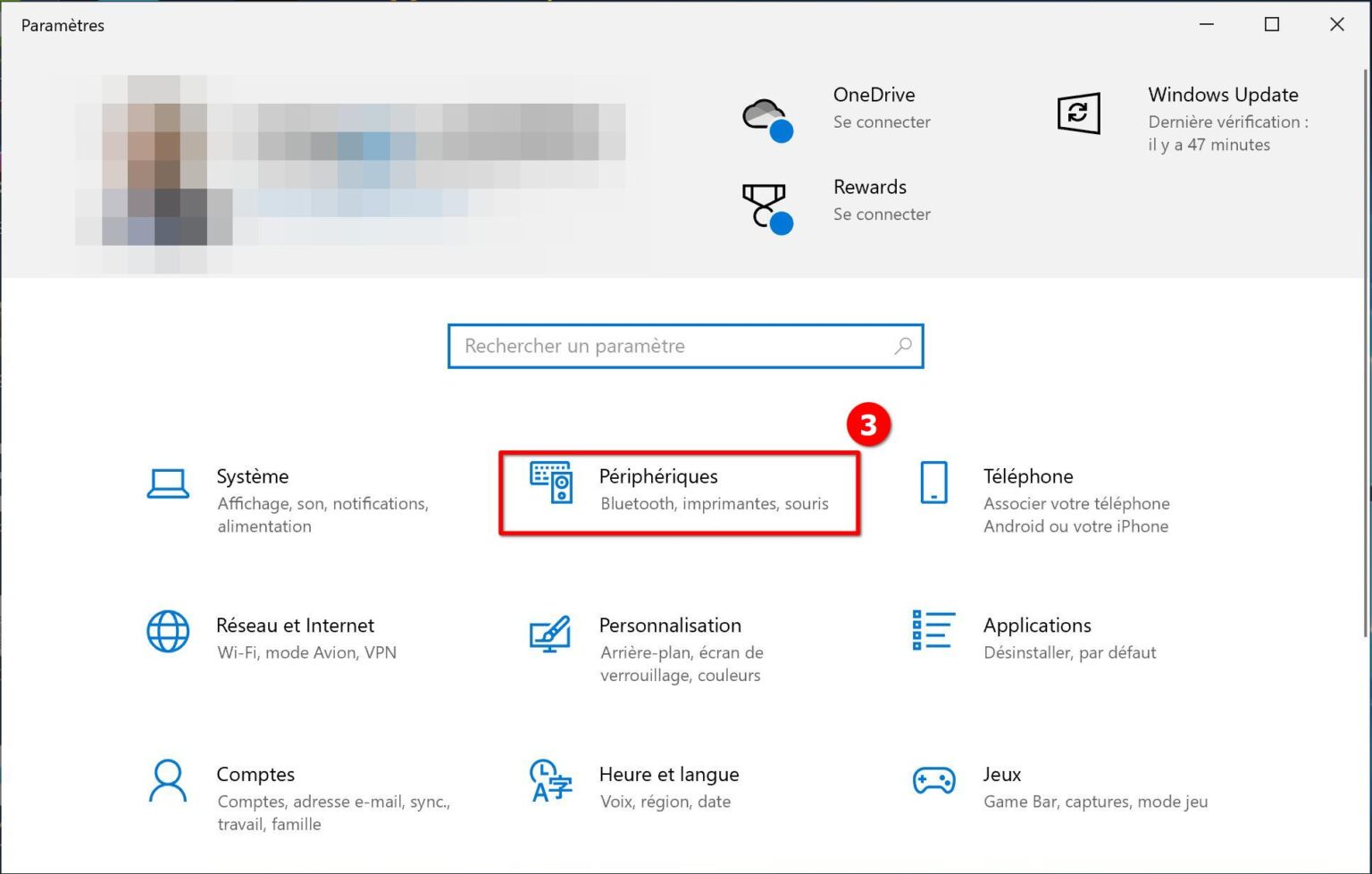
Task: Click the Rechercher un paramètre input field
Action: click(625, 346)
